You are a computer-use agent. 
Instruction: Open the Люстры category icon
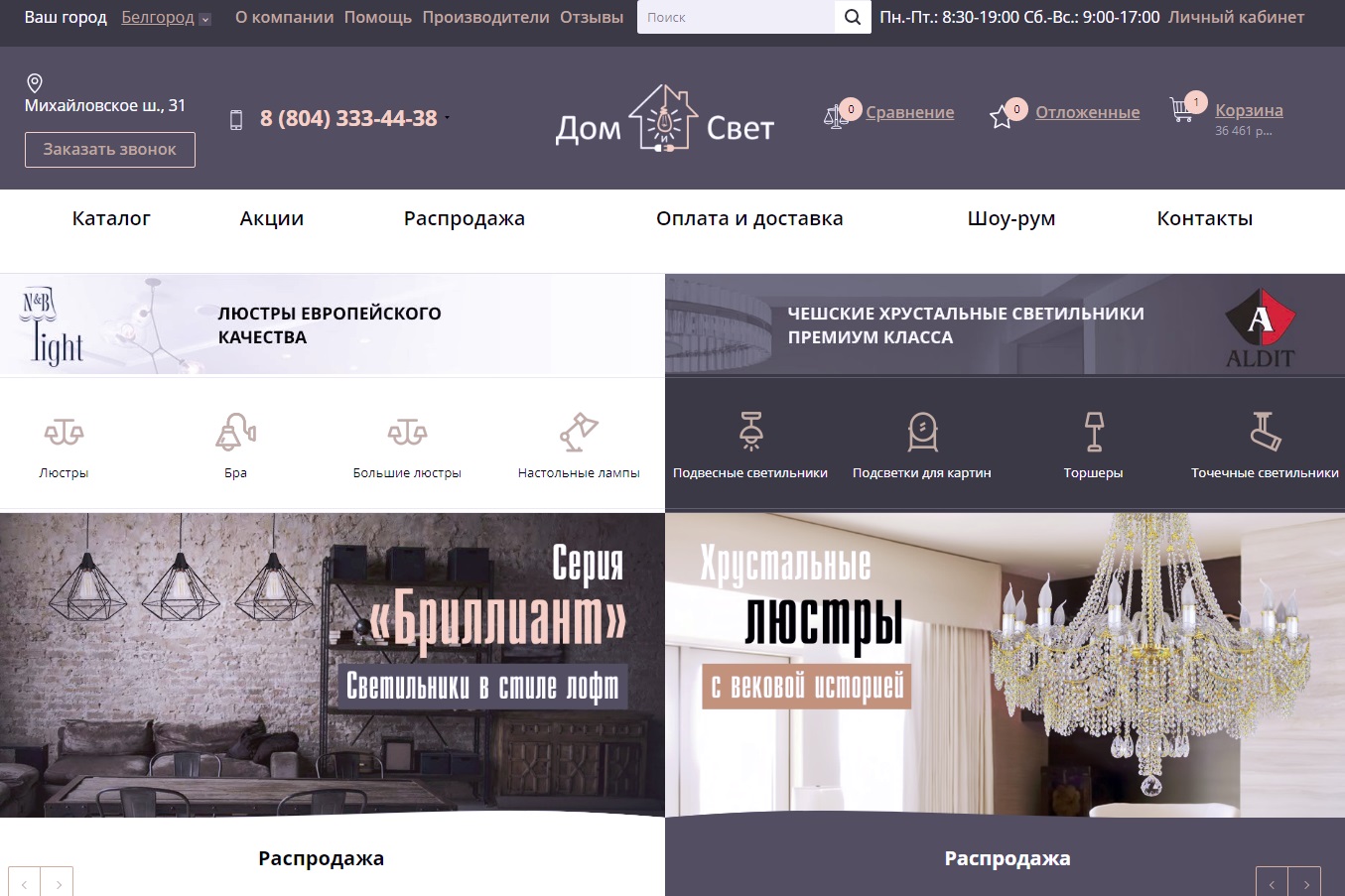pyautogui.click(x=64, y=433)
